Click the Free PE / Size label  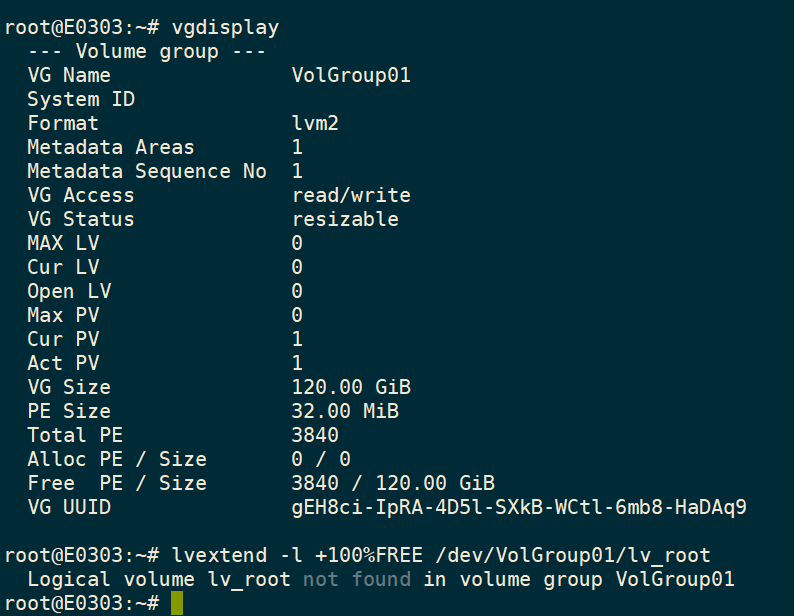point(117,483)
